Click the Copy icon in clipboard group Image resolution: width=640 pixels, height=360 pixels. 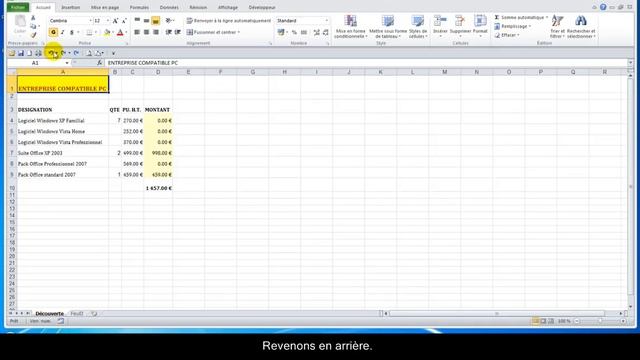point(33,27)
